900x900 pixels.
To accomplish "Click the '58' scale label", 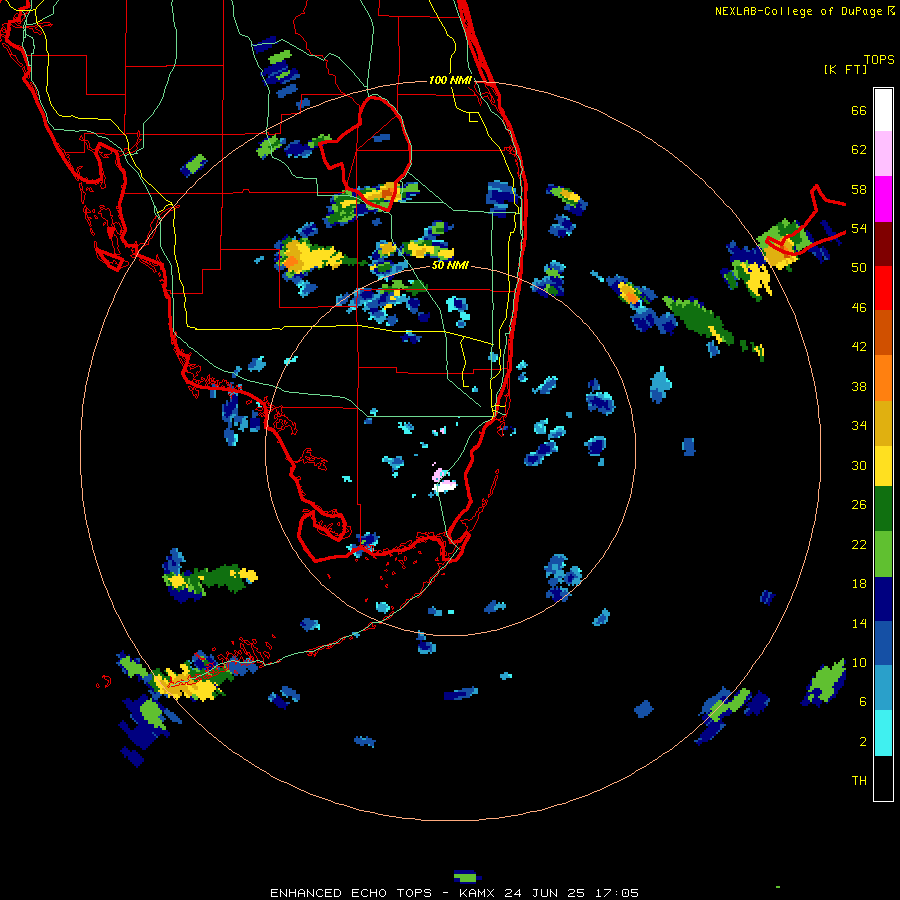I will 859,189.
